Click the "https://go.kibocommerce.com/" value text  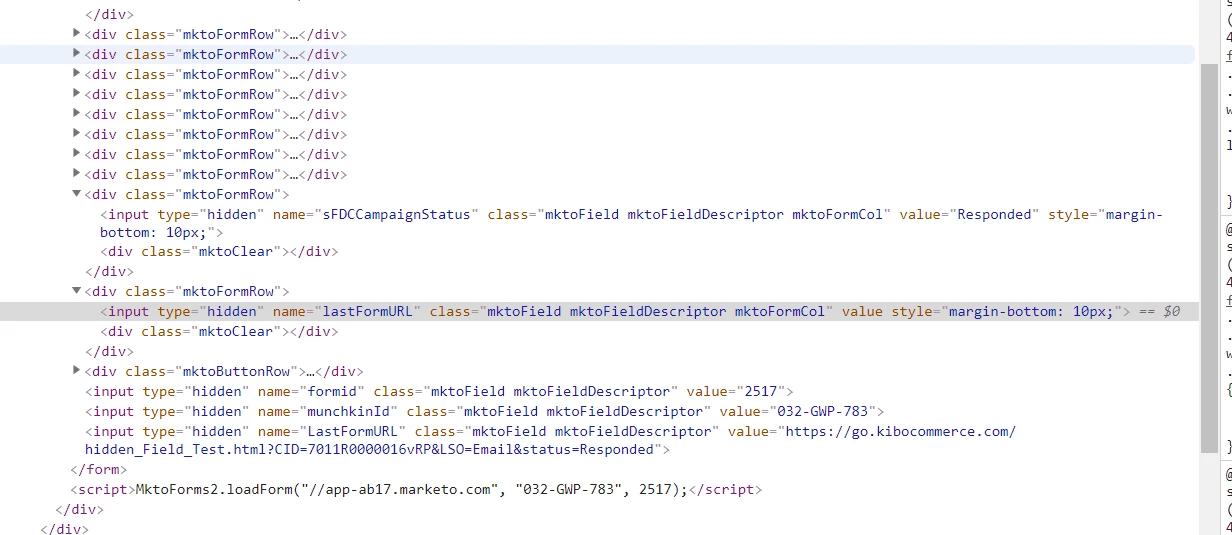[x=901, y=431]
